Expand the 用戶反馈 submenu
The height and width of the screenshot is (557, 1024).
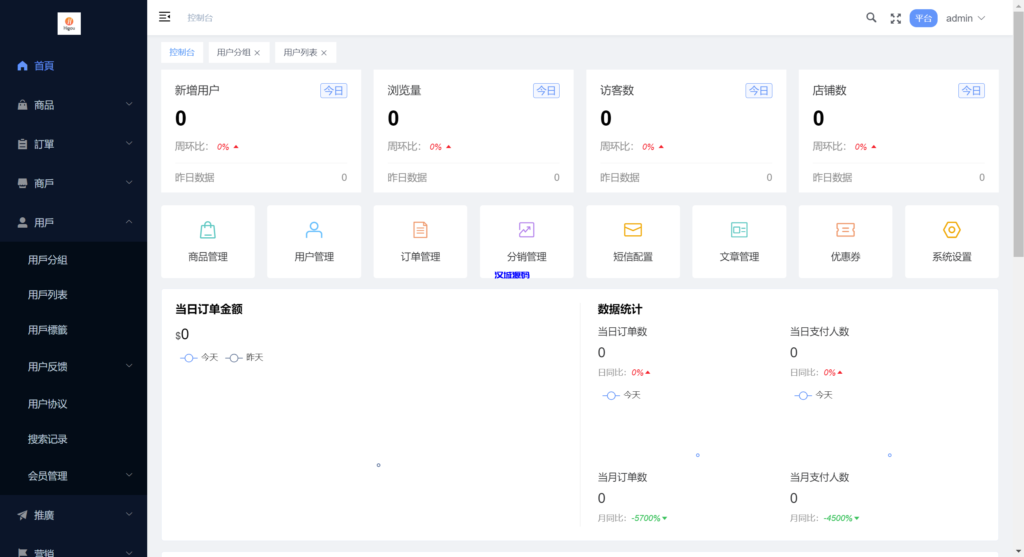coord(129,366)
